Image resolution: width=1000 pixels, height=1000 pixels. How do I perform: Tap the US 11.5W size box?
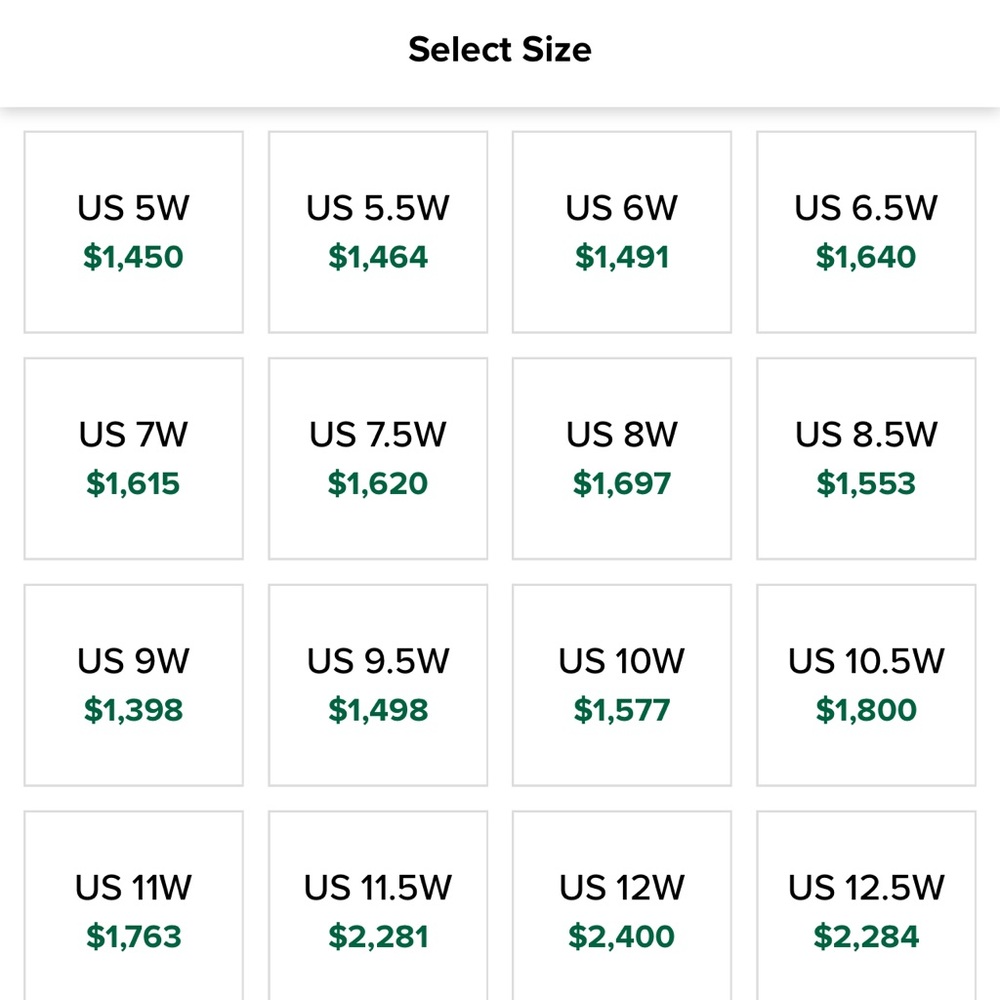click(378, 906)
